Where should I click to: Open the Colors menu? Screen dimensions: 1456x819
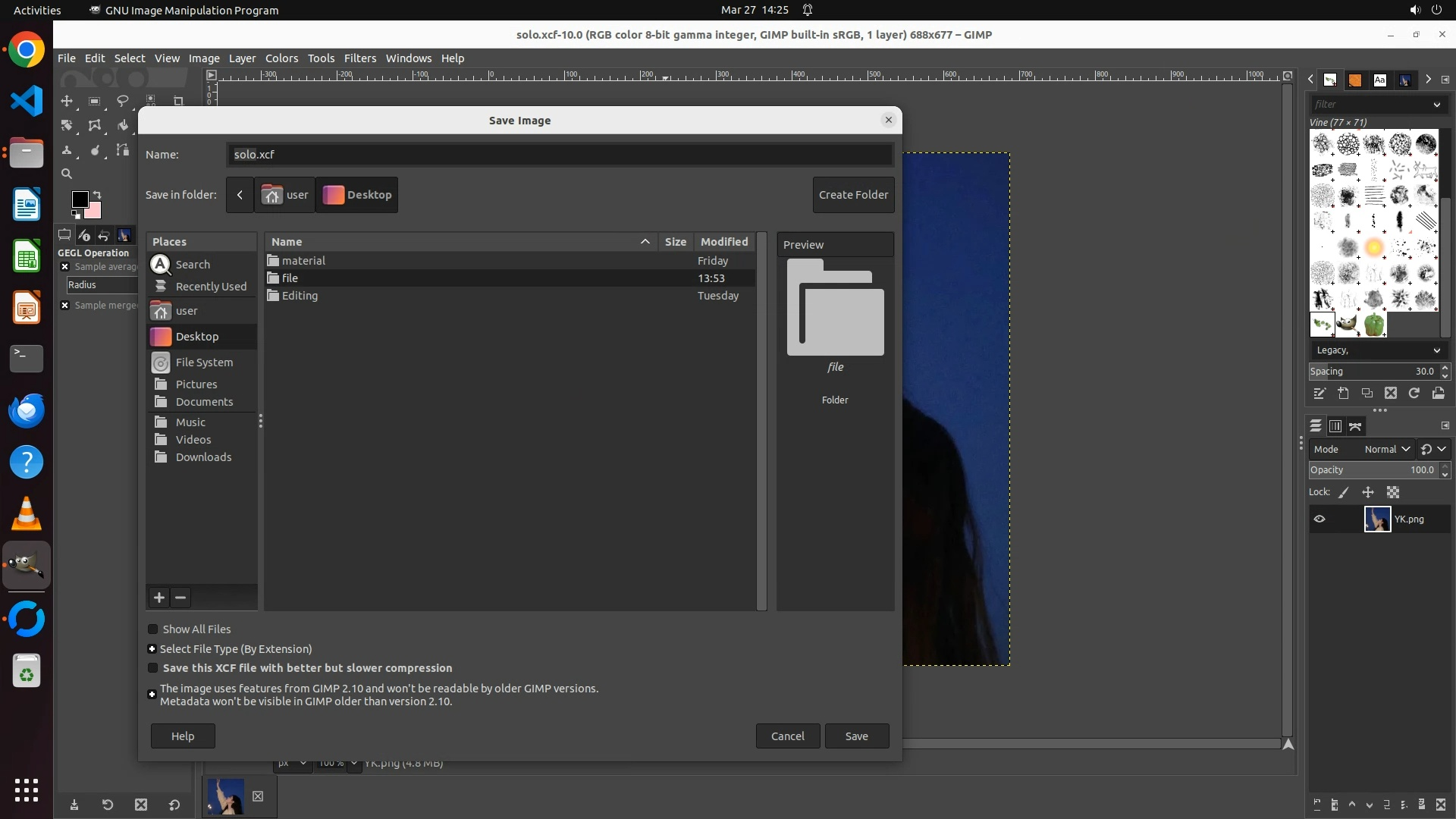tap(281, 58)
